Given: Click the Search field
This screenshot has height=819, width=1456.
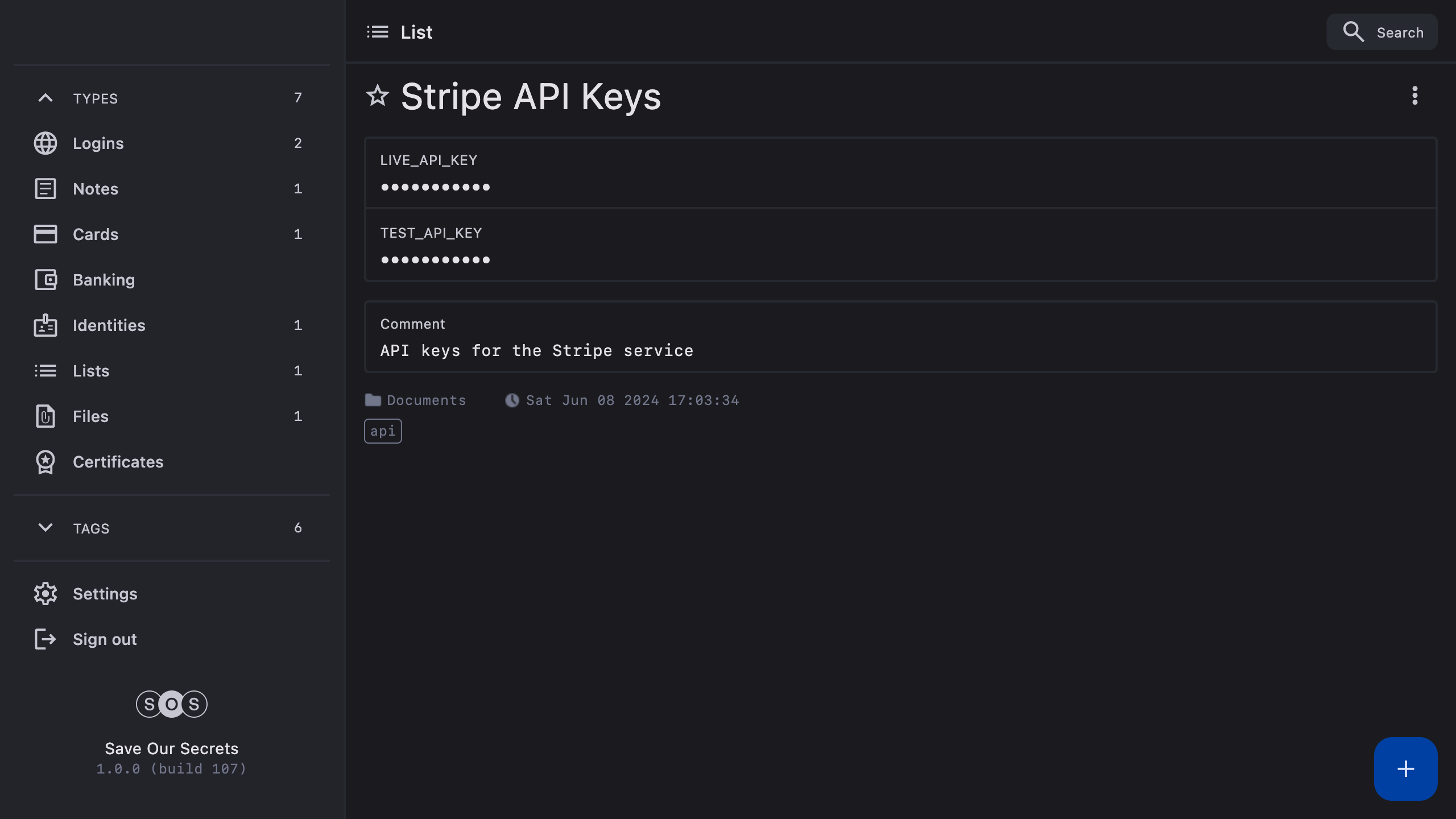Looking at the screenshot, I should 1382,32.
